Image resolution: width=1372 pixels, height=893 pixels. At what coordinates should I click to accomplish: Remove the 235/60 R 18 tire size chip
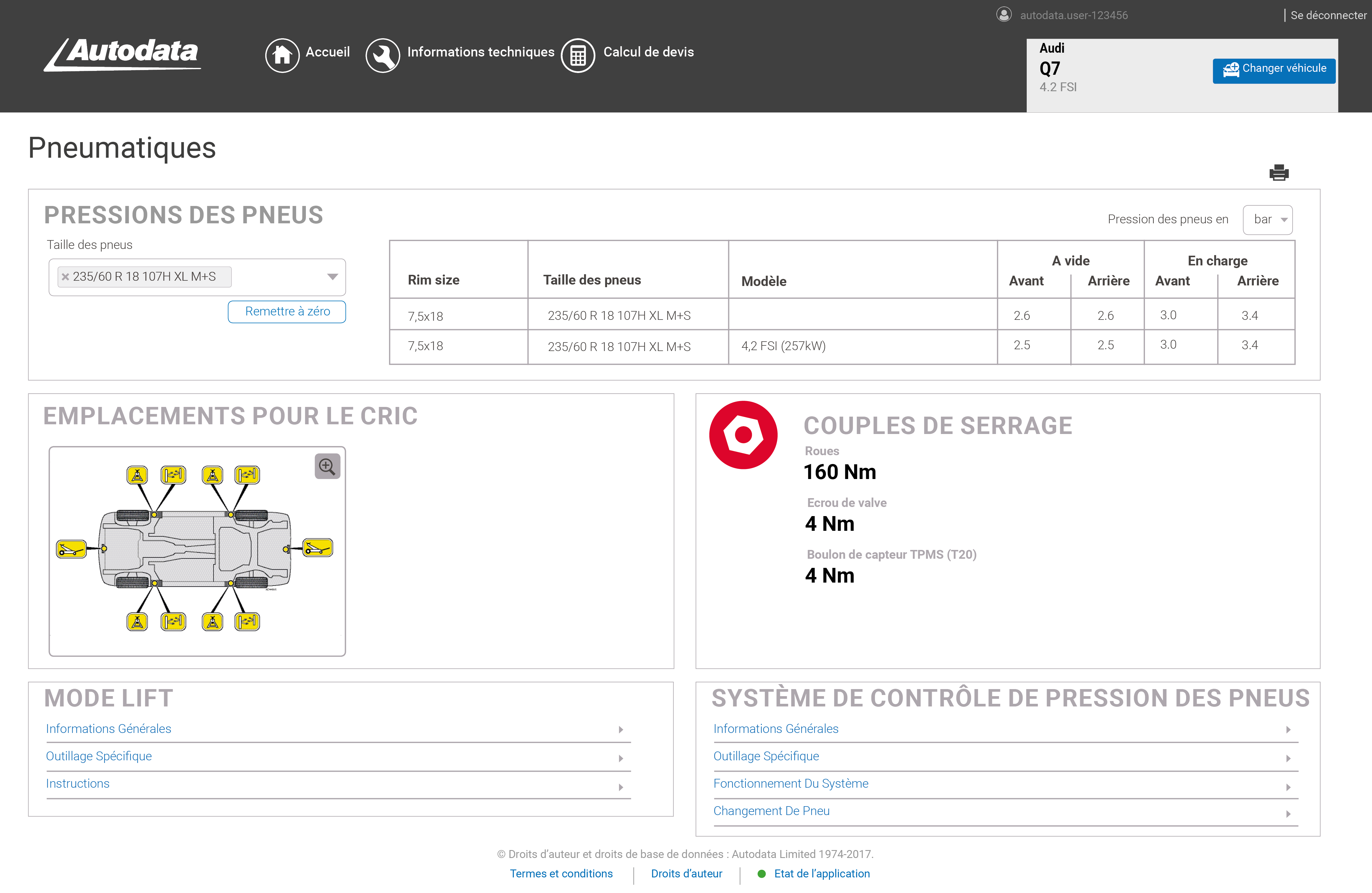pos(66,276)
